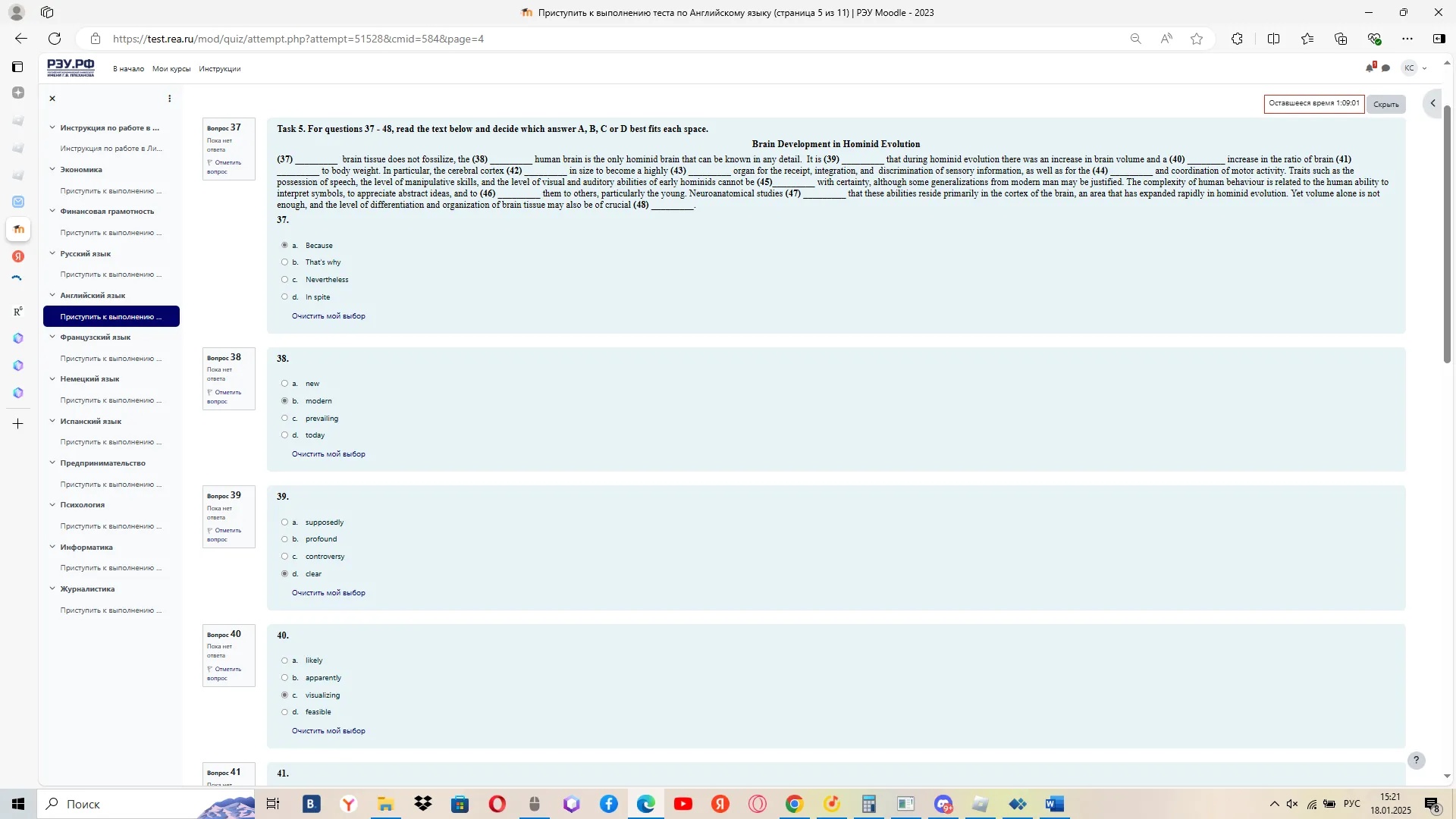1456x819 pixels.
Task: Open browser extensions puzzle icon
Action: (1237, 39)
